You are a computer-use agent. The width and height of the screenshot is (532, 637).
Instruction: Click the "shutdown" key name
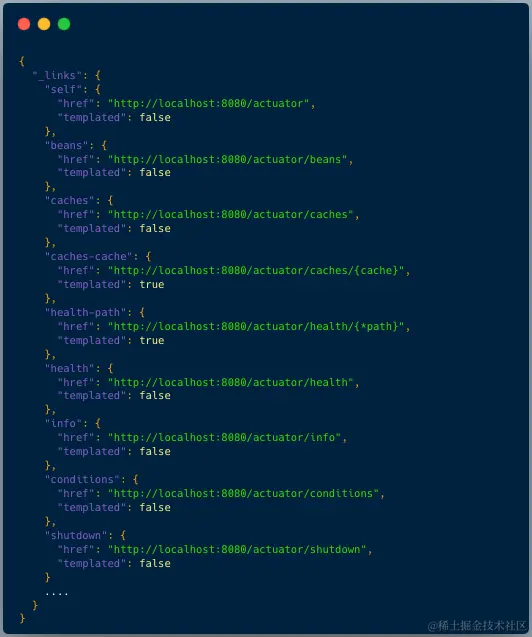pyautogui.click(x=76, y=535)
